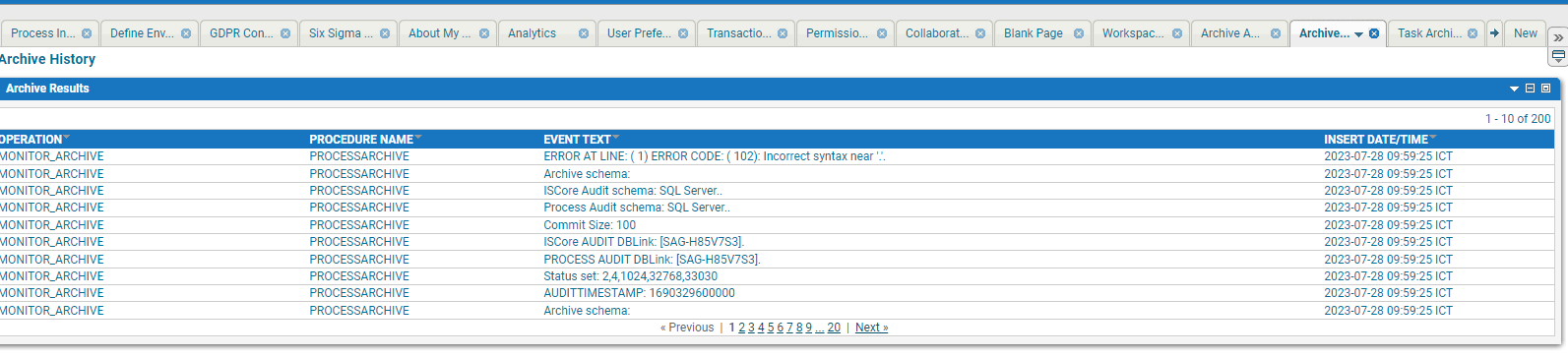Select 'Status set: 2,4,1024,32768,33030' cell

tap(630, 276)
